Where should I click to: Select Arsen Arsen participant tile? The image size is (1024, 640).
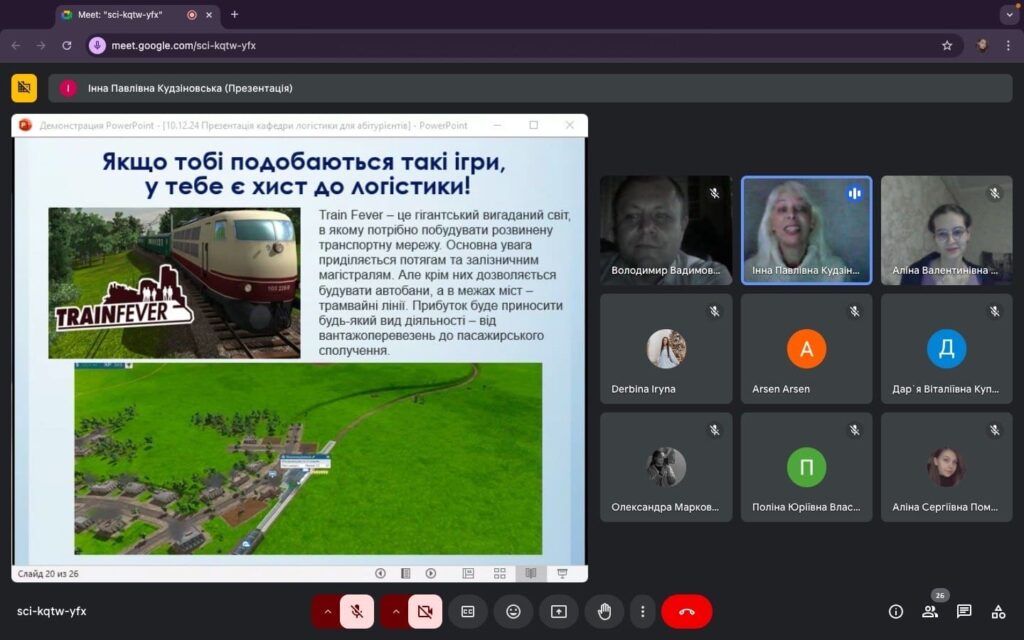pos(807,348)
